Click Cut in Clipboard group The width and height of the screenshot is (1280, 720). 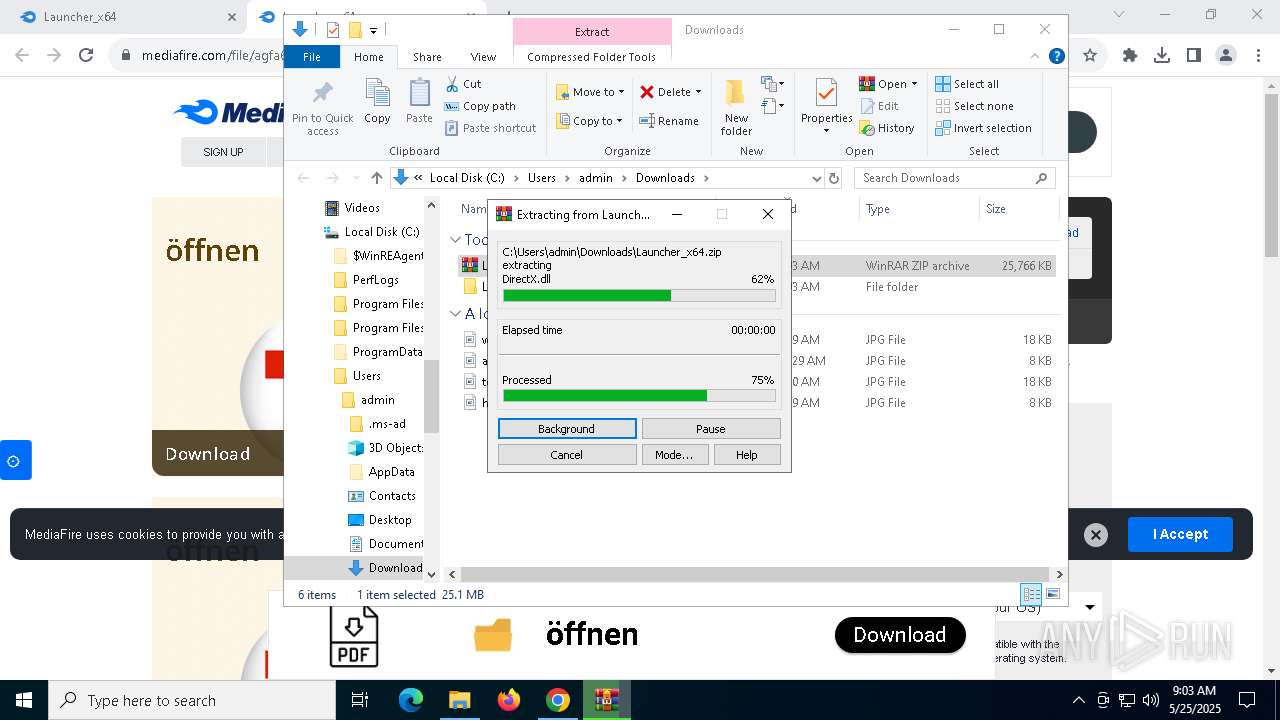pos(463,84)
